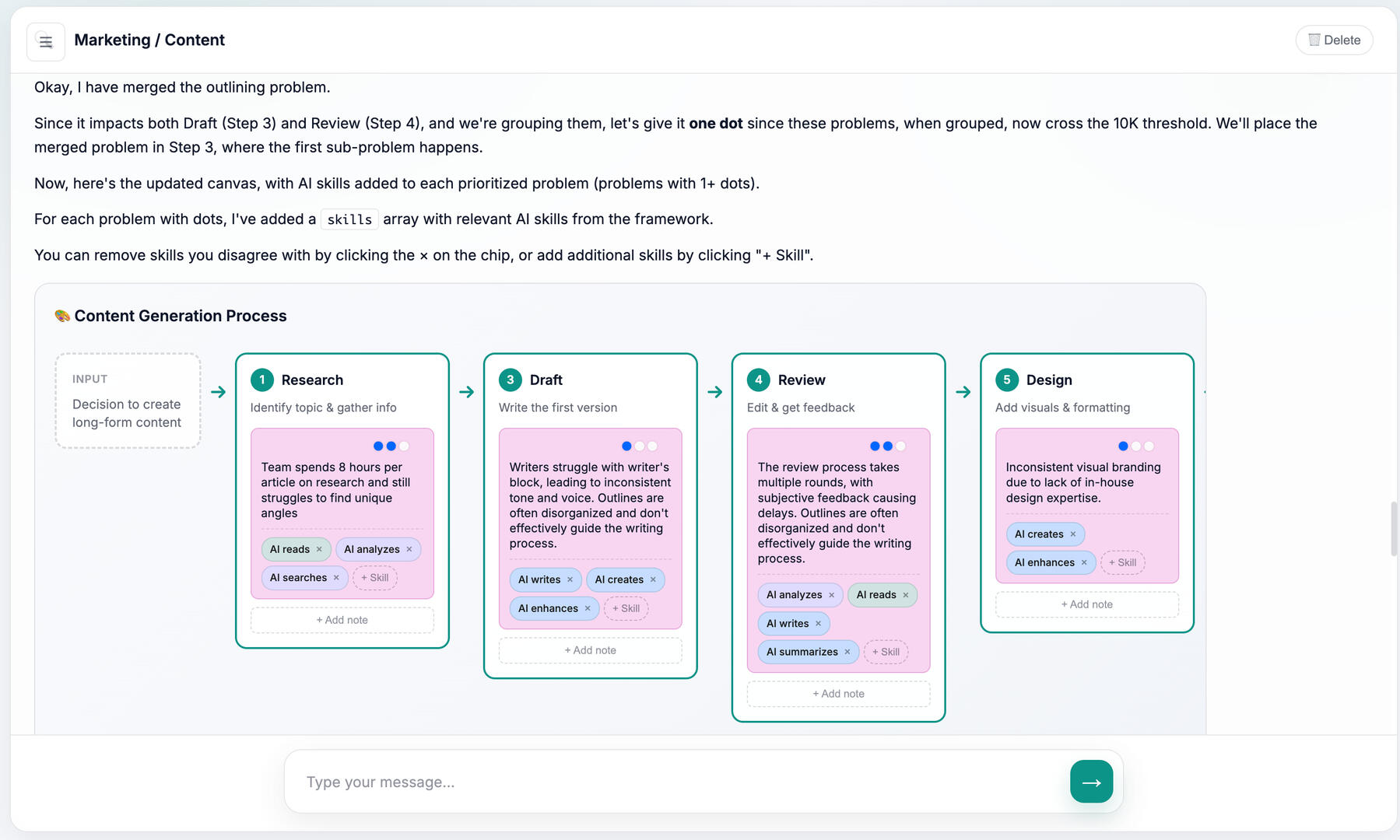This screenshot has width=1400, height=840.
Task: Remove AI creates chip in Design
Action: [x=1073, y=534]
